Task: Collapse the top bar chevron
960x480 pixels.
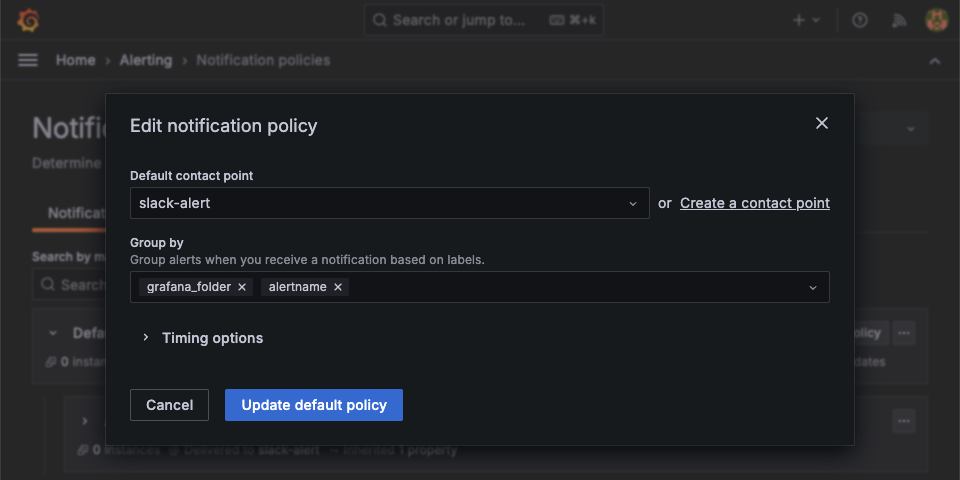Action: pyautogui.click(x=935, y=61)
